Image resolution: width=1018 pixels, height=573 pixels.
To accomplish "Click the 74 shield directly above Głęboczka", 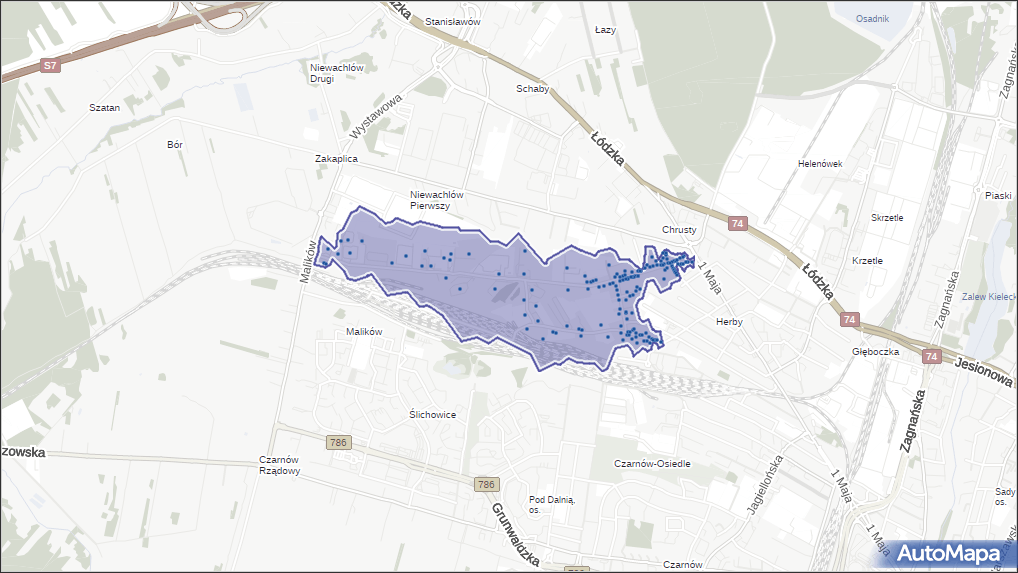I will pyautogui.click(x=849, y=319).
